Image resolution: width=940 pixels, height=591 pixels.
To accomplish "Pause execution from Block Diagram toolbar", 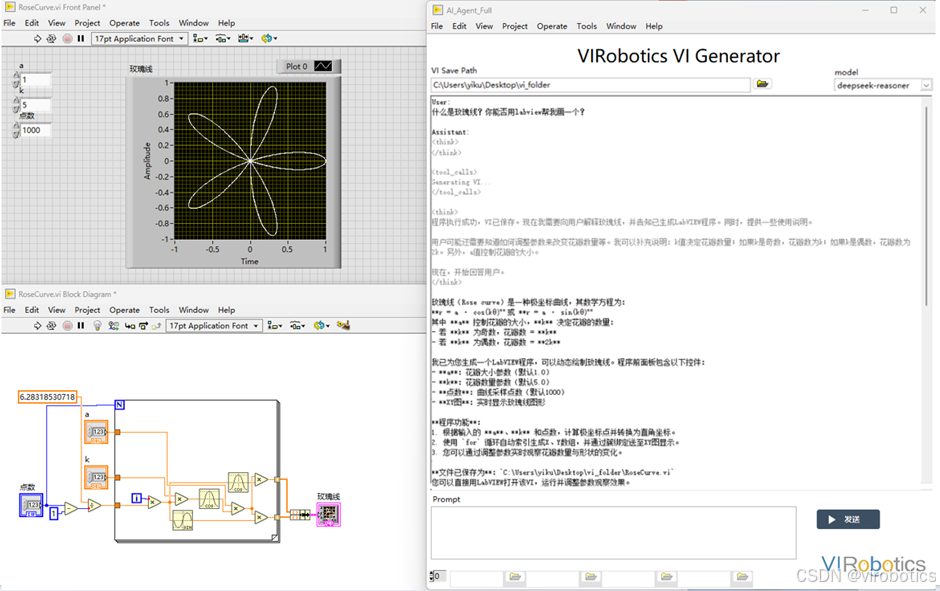I will [81, 325].
